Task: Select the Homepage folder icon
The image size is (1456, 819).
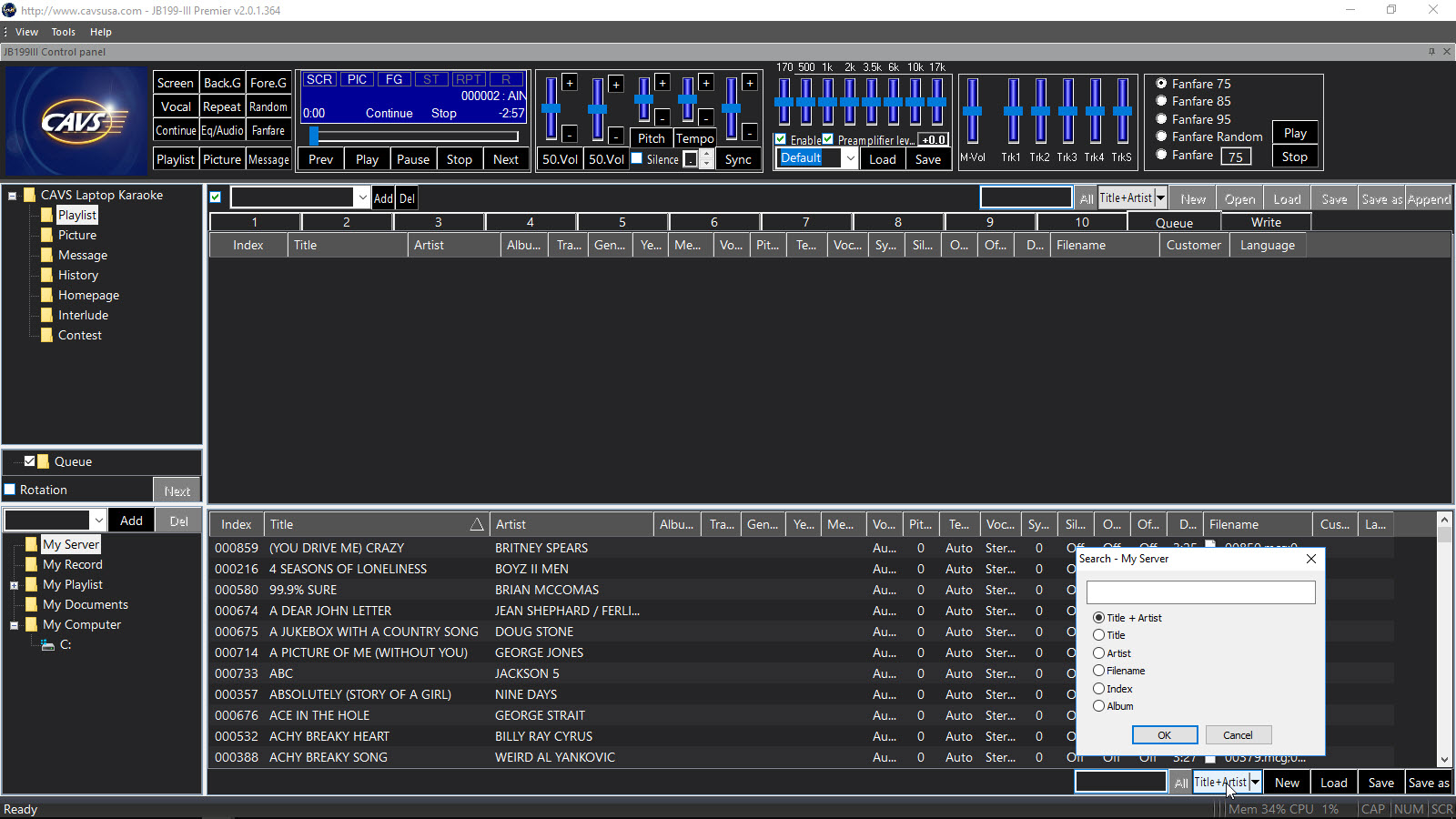Action: pos(47,295)
